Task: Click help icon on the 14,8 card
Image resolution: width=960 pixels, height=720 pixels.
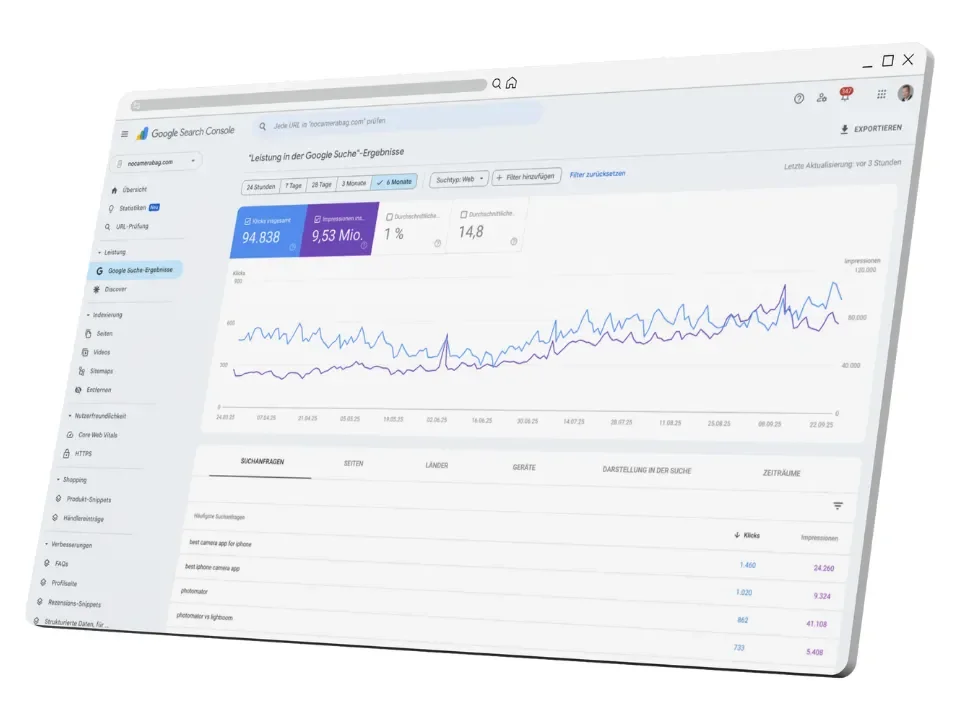Action: pyautogui.click(x=514, y=242)
